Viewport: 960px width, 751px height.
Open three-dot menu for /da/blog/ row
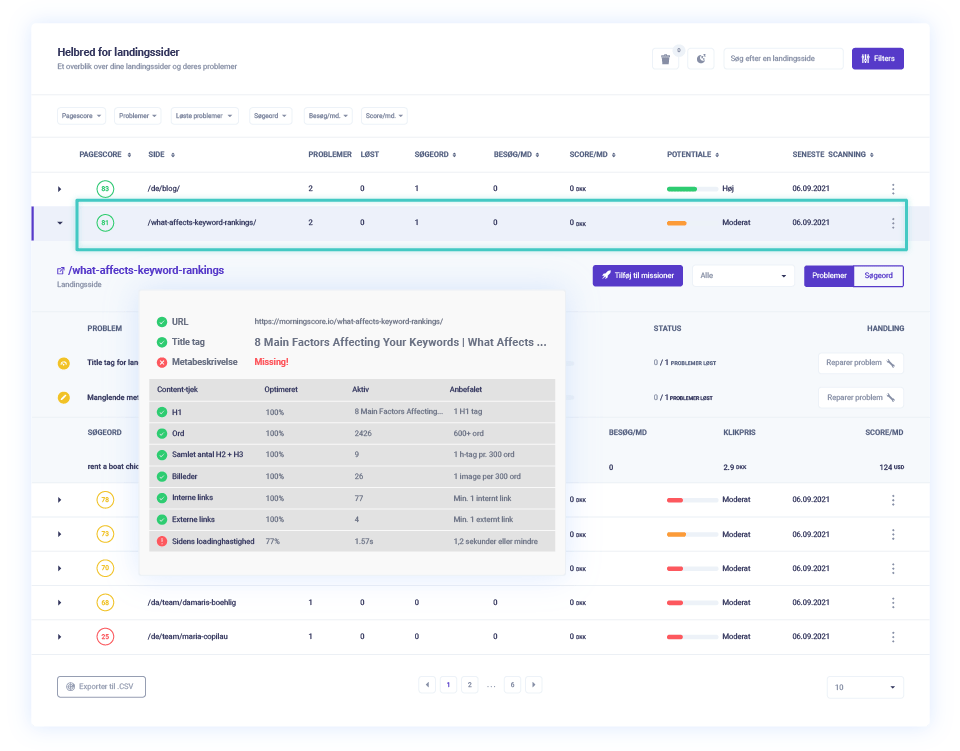click(893, 189)
